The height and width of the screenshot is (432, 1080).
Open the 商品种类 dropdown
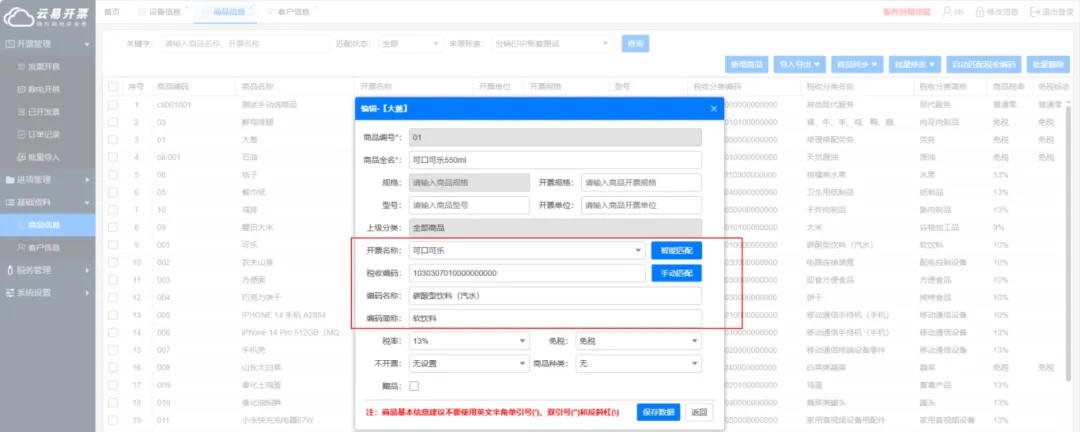639,363
